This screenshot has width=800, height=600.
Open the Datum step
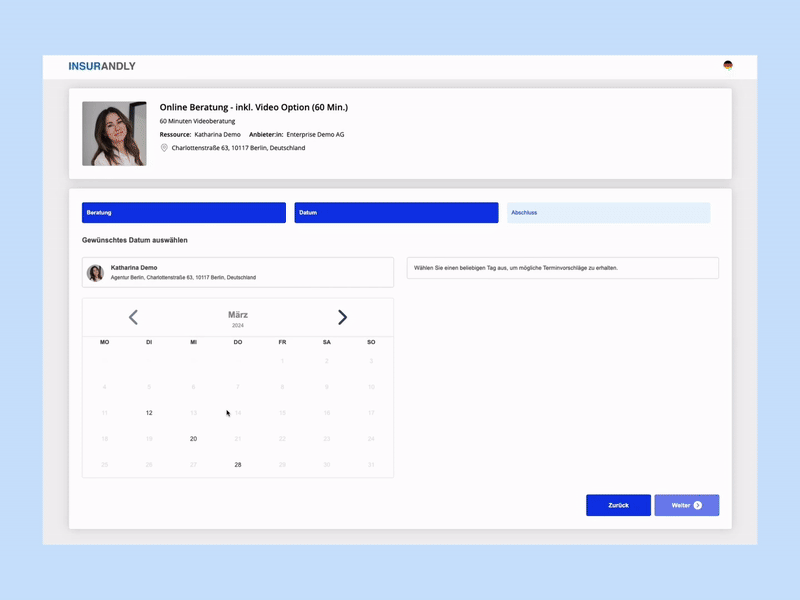click(396, 212)
